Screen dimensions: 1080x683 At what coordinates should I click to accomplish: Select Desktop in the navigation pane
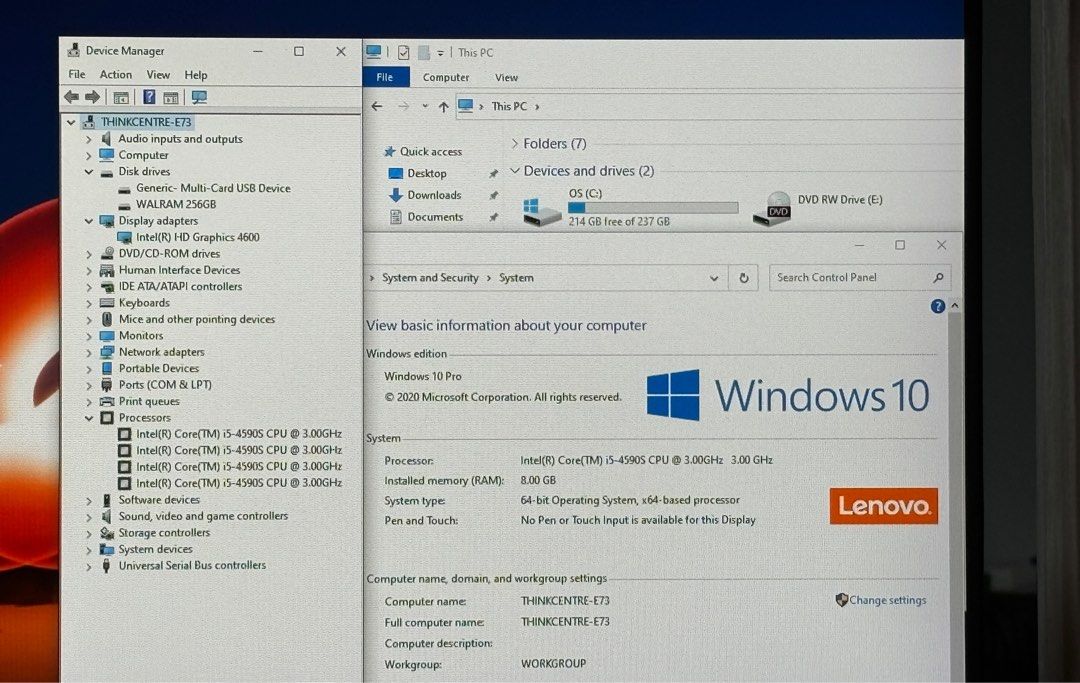coord(427,174)
